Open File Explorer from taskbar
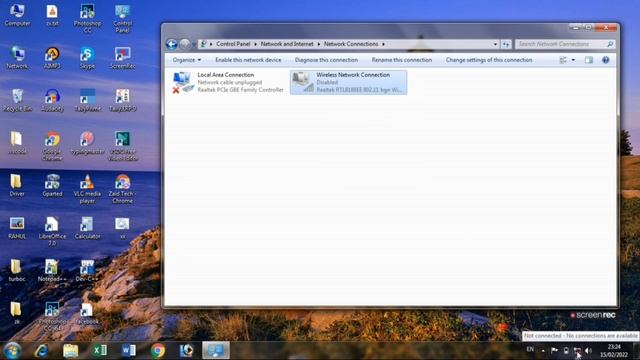The width and height of the screenshot is (640, 360). tap(70, 351)
